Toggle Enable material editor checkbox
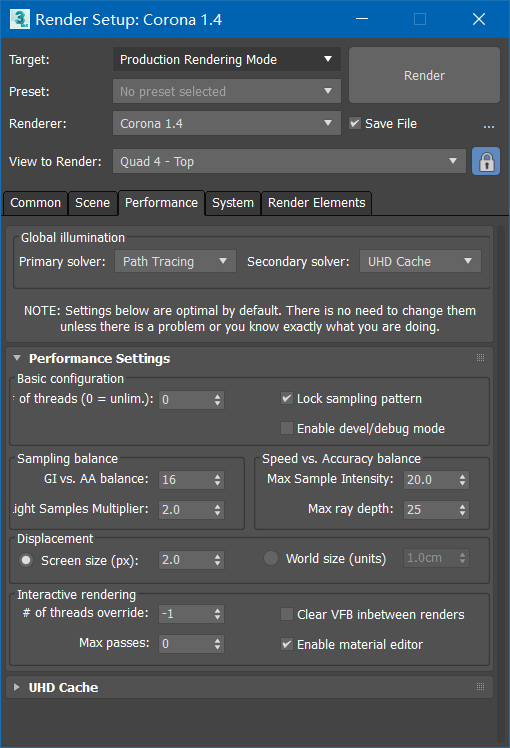The image size is (510, 748). [287, 644]
